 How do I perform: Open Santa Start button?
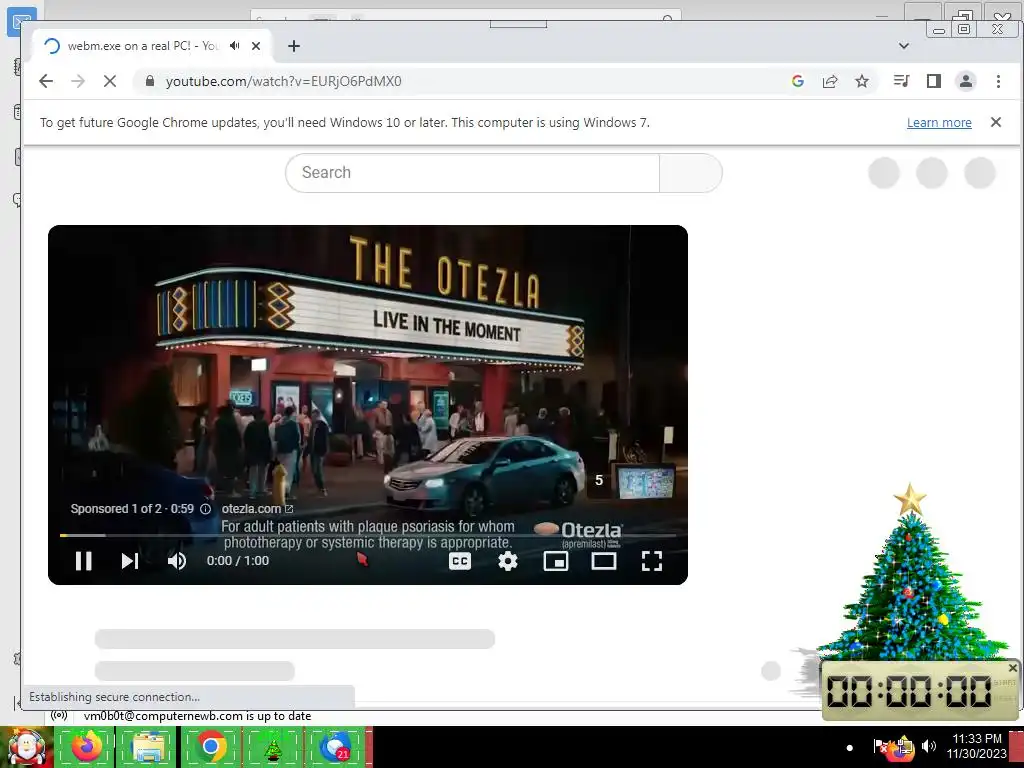26,747
